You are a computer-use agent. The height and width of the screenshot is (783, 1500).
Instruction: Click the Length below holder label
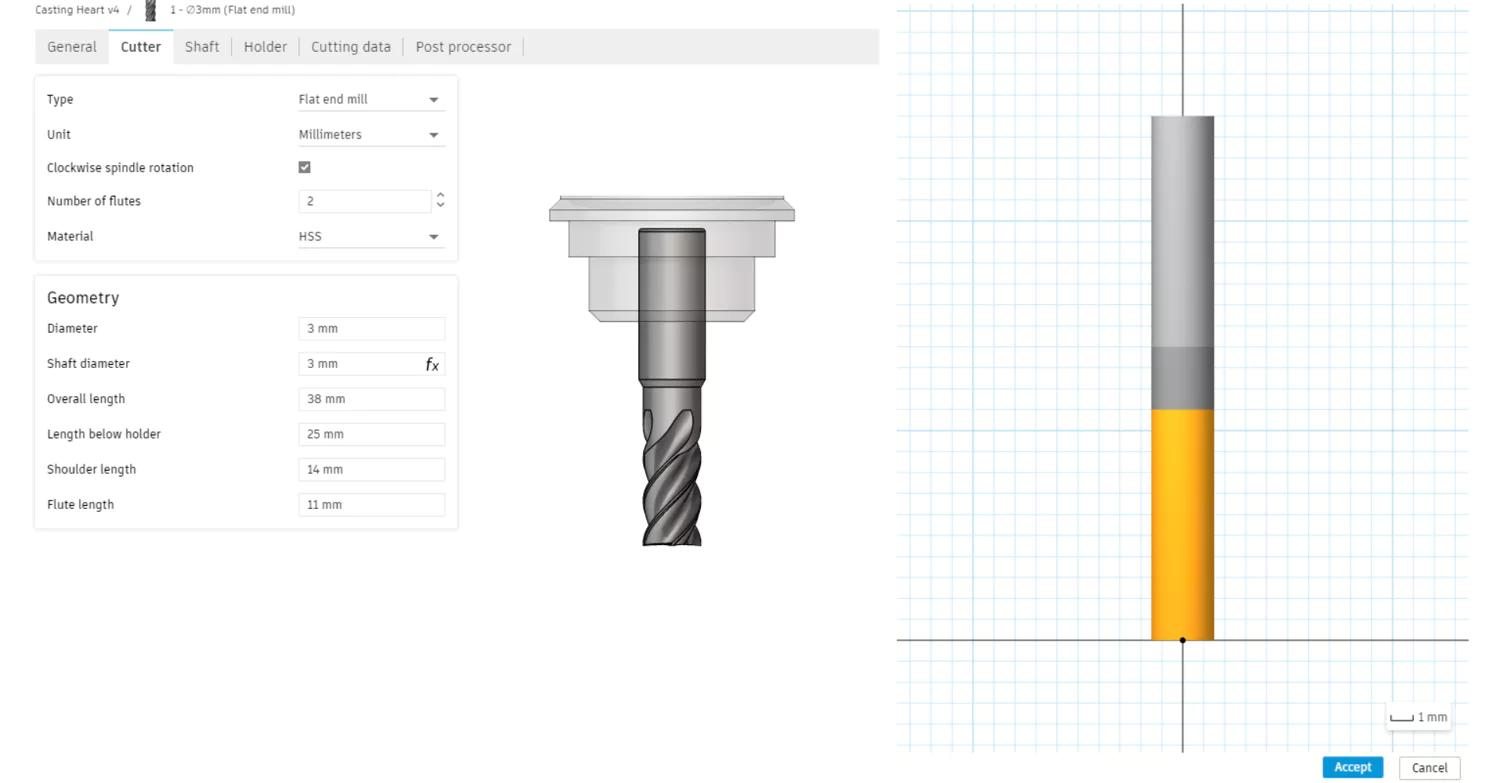coord(104,434)
